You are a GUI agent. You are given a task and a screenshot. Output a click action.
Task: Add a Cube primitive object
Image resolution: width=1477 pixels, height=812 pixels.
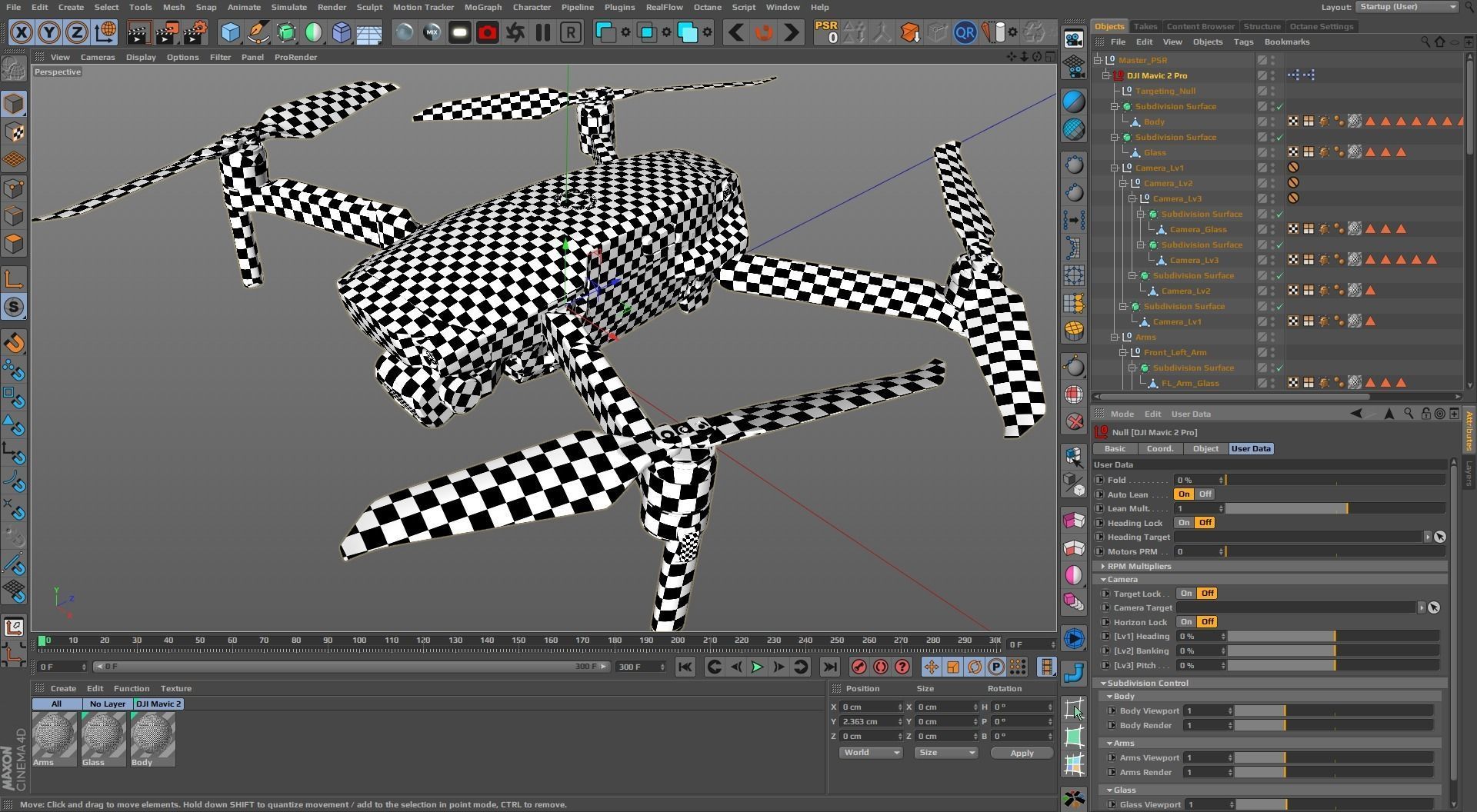(230, 32)
